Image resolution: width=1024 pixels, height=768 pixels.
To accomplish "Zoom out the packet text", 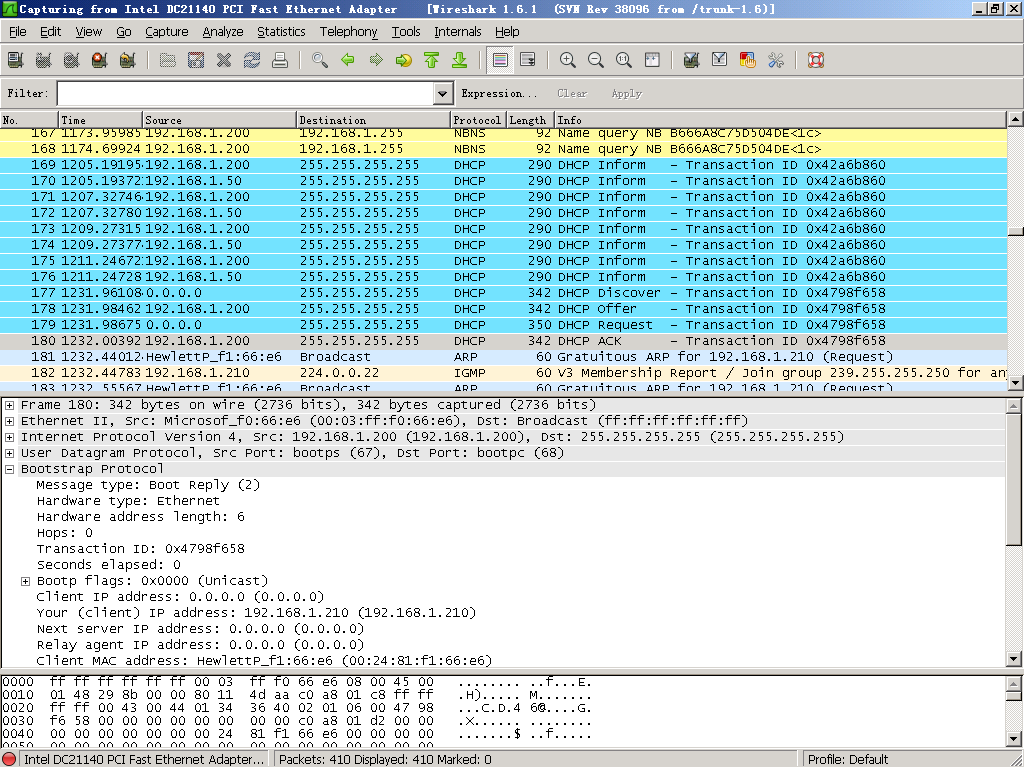I will pyautogui.click(x=596, y=60).
